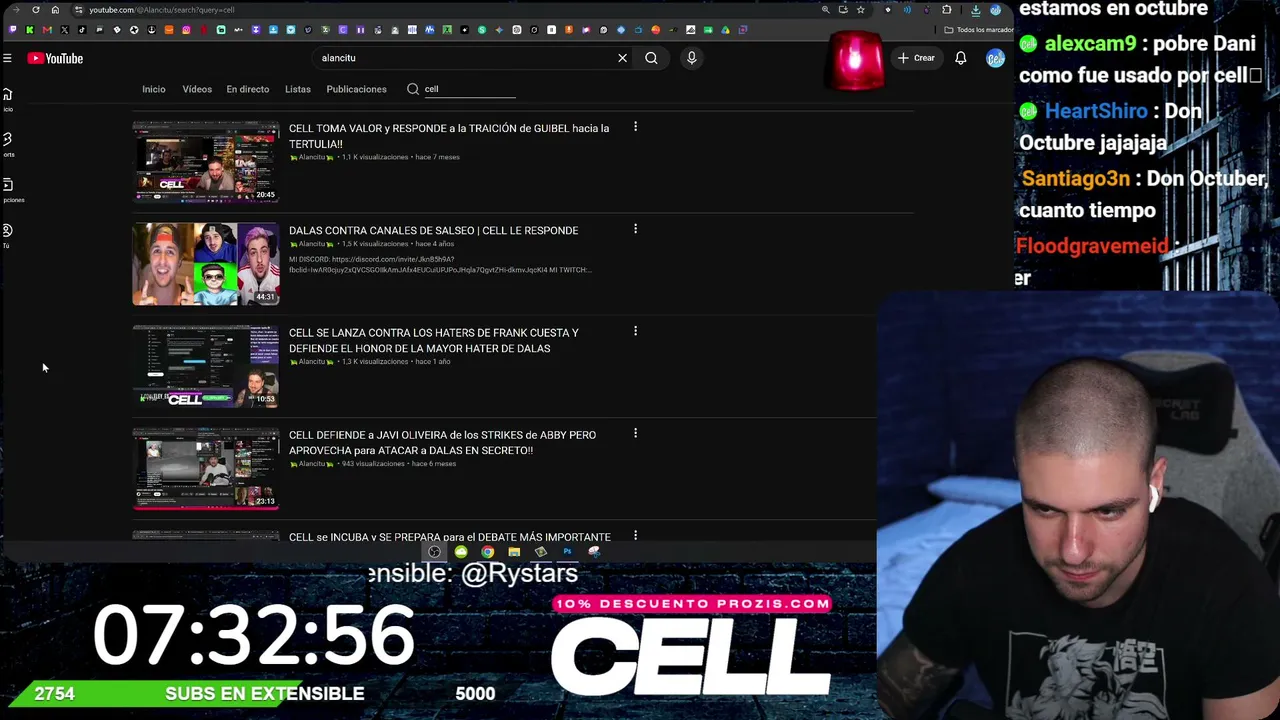Screen dimensions: 1280x720
Task: Open 'CELL se INCUBA y SE PREPARA' title
Action: tap(450, 537)
